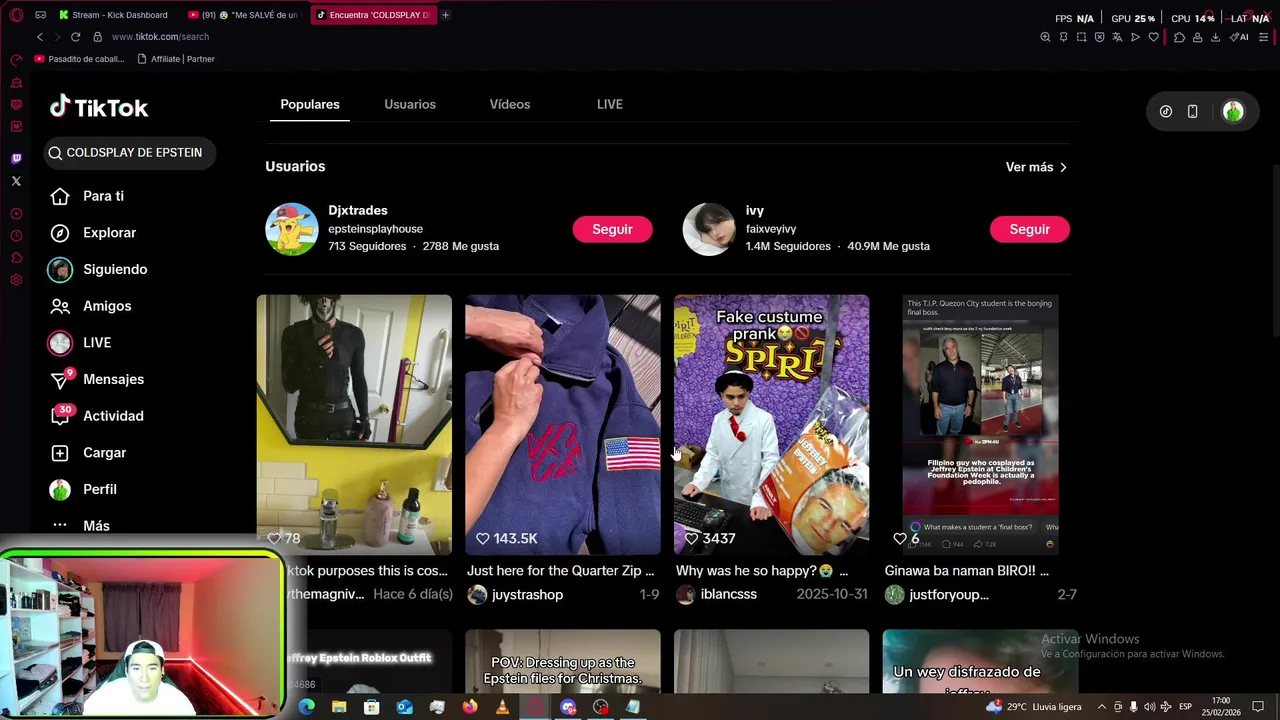The height and width of the screenshot is (720, 1280).
Task: Open the page translate icon
Action: tap(1117, 37)
